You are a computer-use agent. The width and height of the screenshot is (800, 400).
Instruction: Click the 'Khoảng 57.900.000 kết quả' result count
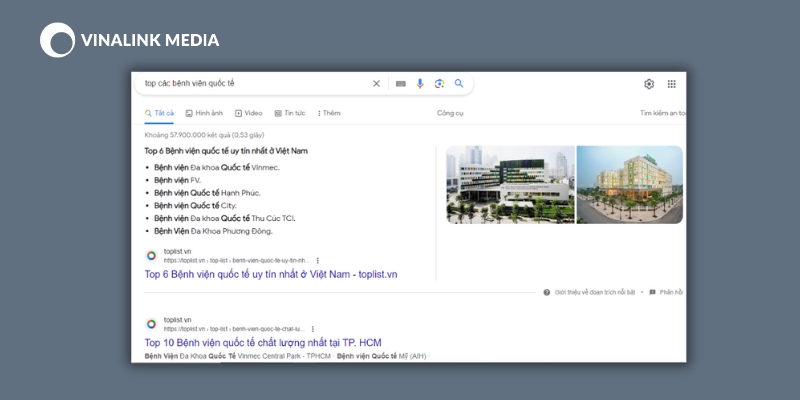pos(204,135)
